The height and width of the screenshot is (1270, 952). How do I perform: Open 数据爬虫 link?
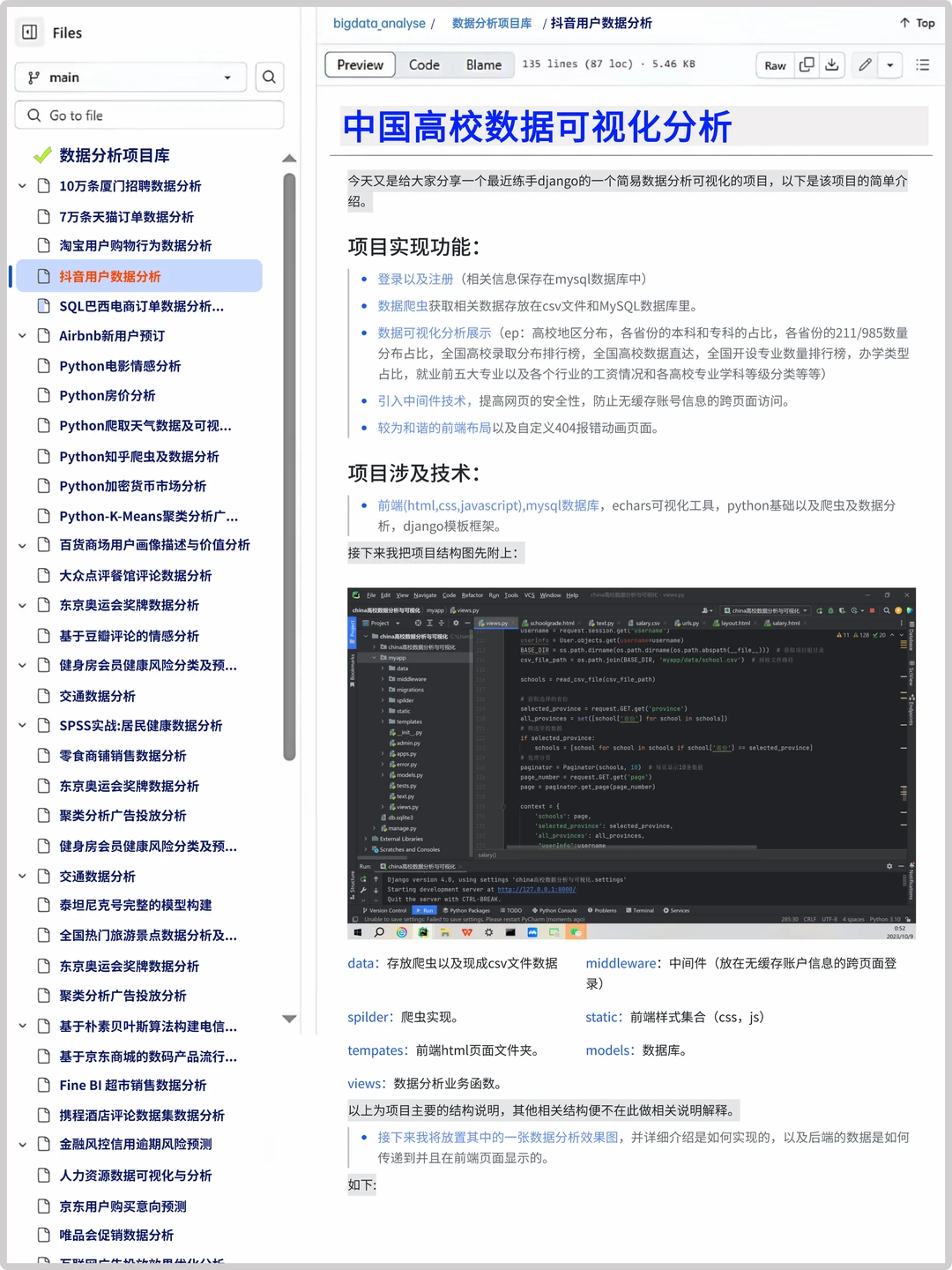click(403, 306)
